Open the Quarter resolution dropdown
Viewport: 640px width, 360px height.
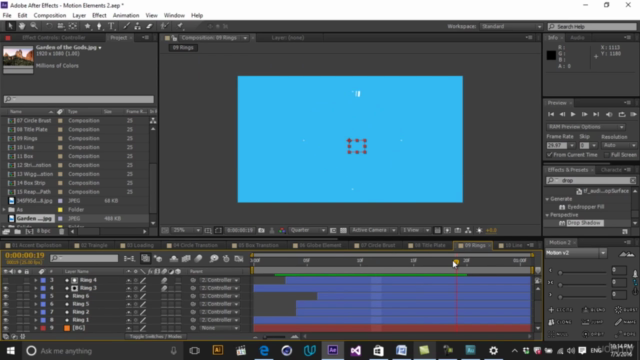point(307,231)
